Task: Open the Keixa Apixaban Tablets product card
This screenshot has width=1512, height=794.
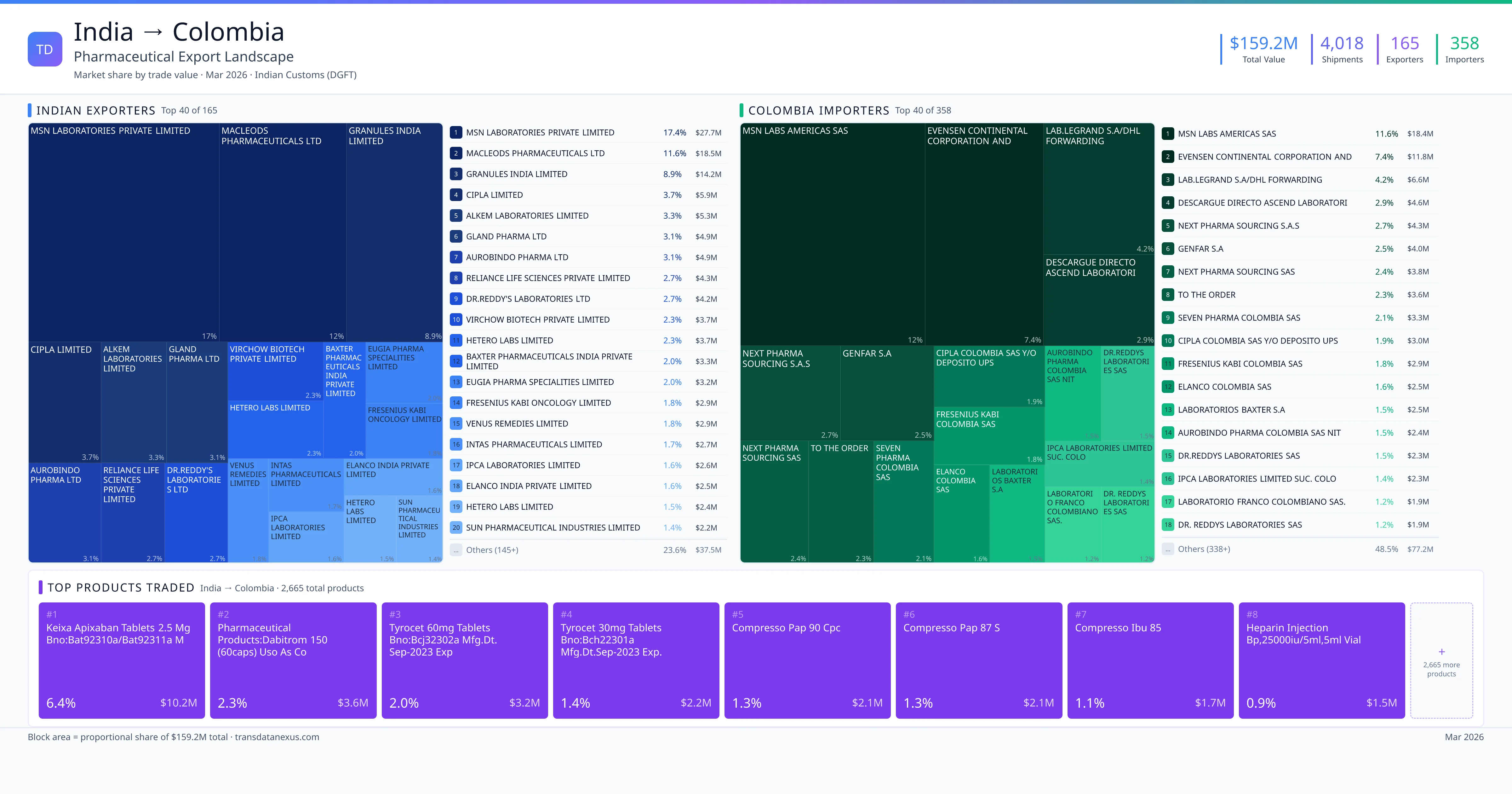Action: (122, 660)
